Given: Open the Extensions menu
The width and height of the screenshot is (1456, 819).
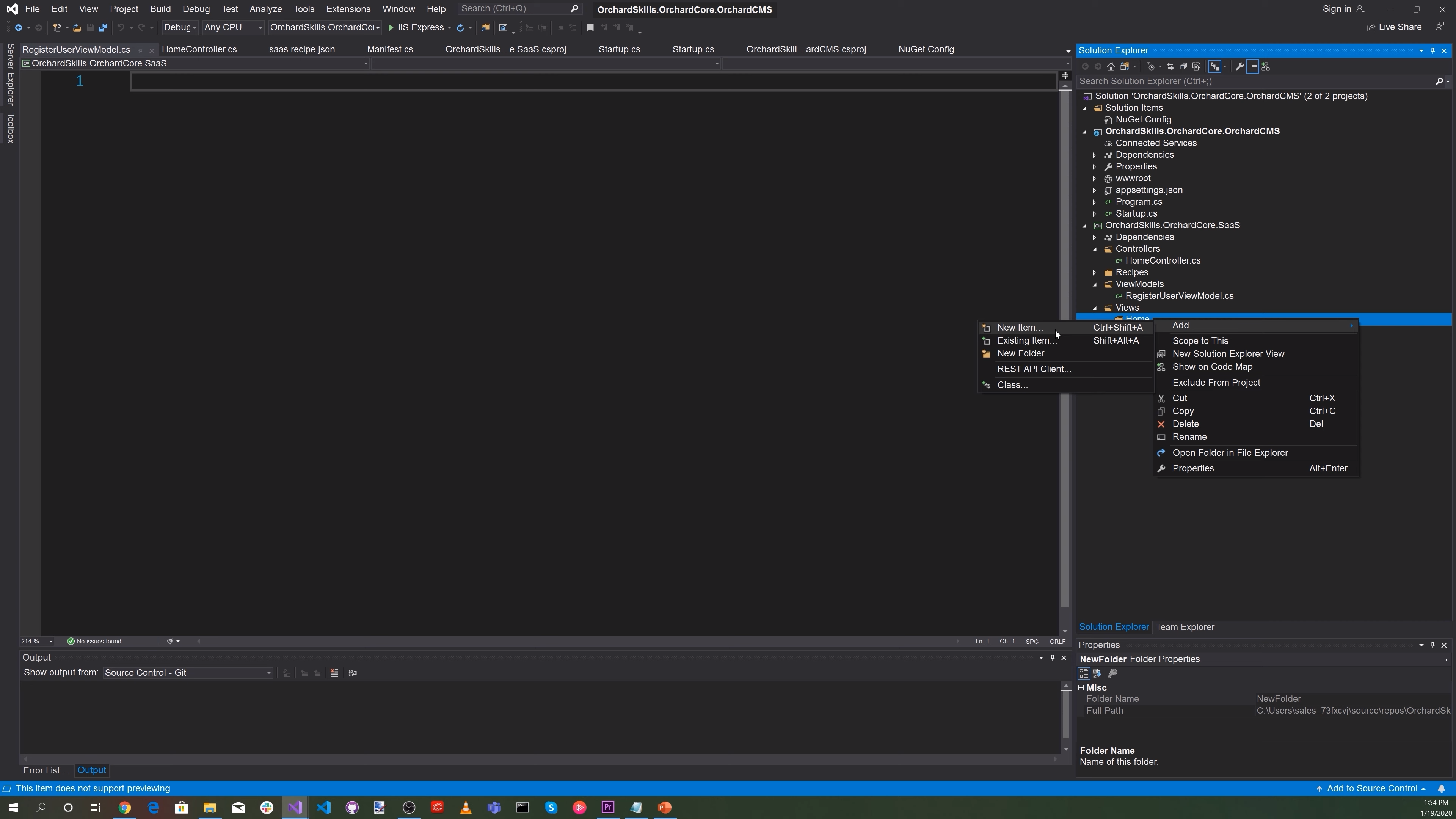Looking at the screenshot, I should (x=348, y=9).
